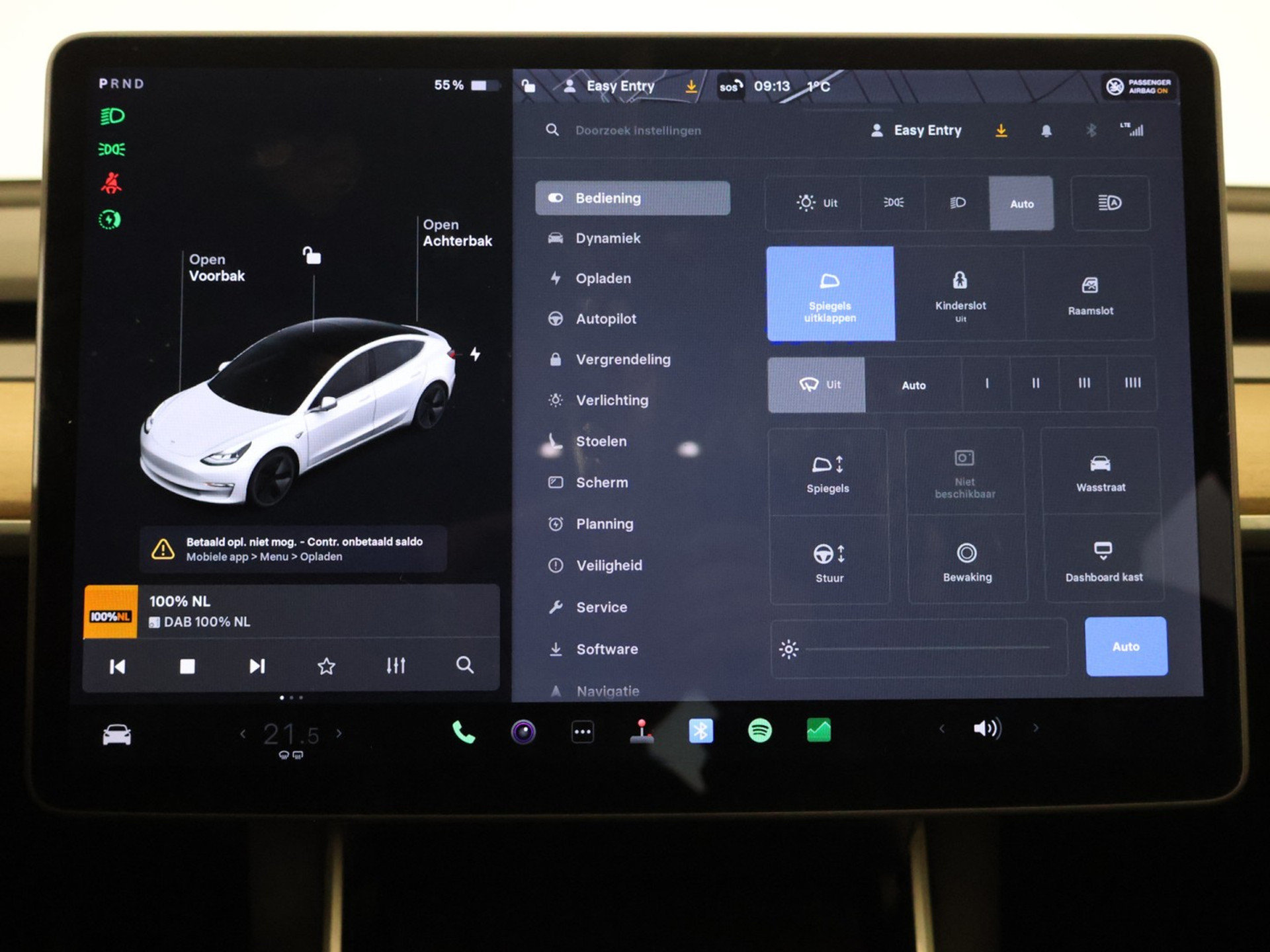1270x952 pixels.
Task: Toggle the Kinderslot child lock
Action: [x=960, y=294]
